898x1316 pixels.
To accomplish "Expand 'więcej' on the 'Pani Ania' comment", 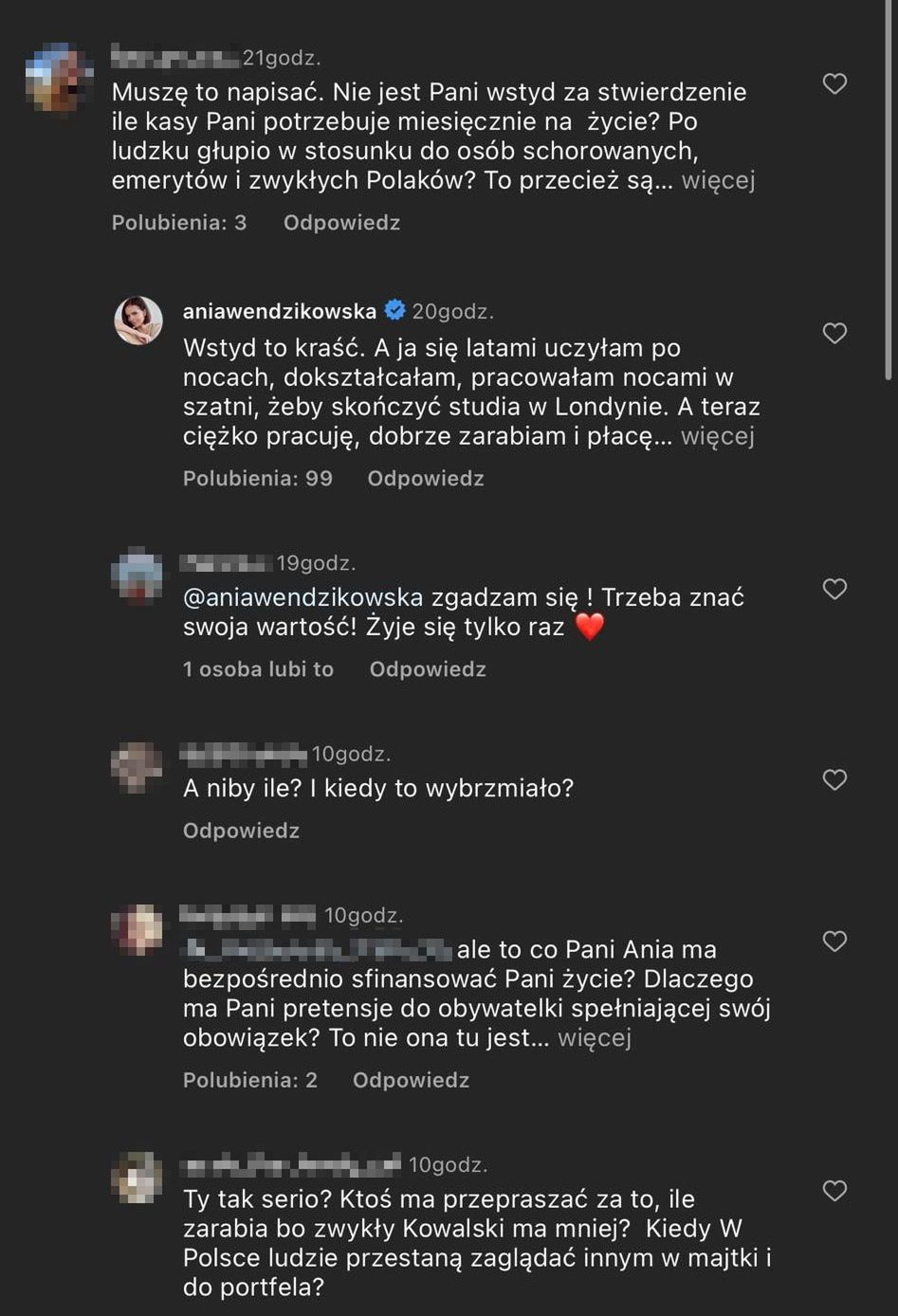I will 595,1037.
